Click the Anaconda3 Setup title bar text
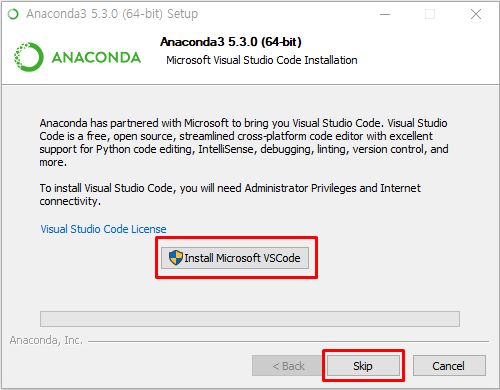The image size is (500, 390). (112, 14)
